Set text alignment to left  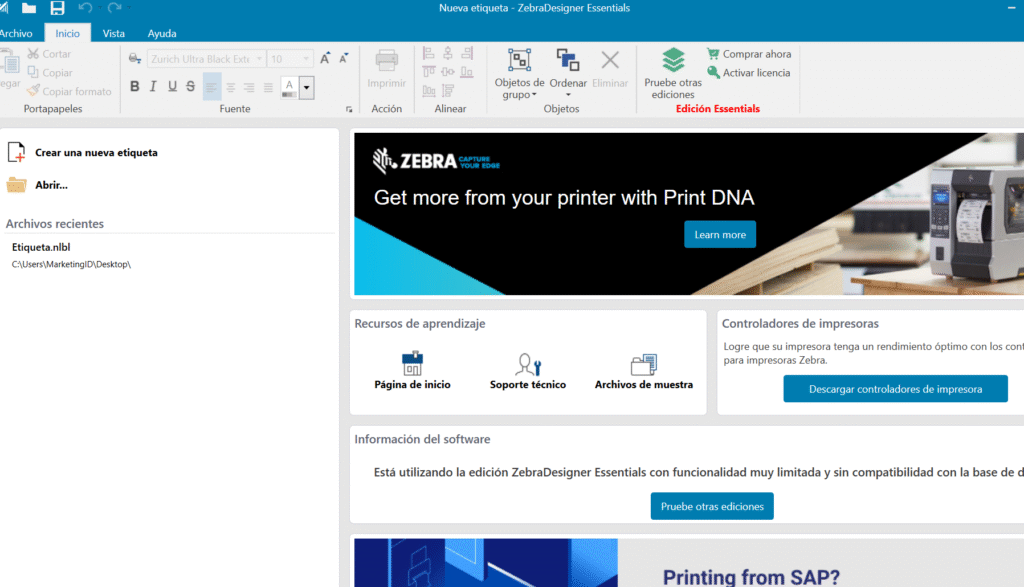tap(212, 87)
